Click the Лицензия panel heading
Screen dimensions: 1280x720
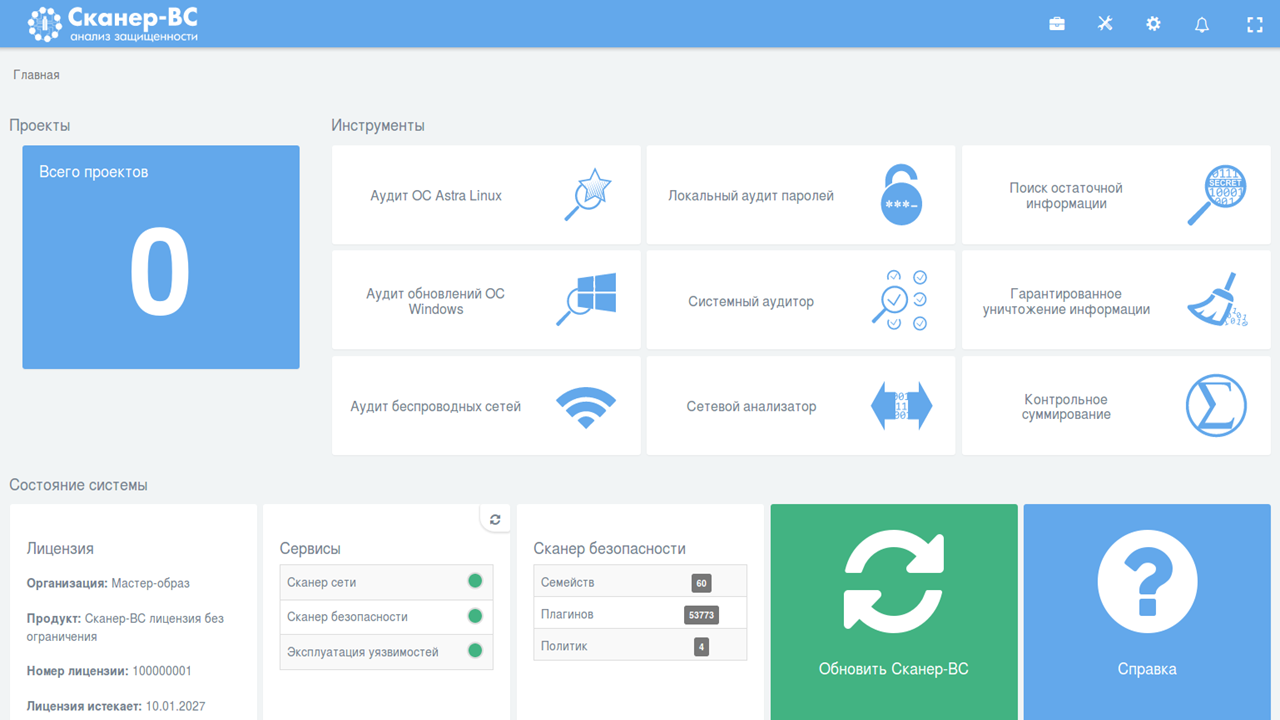(x=60, y=548)
